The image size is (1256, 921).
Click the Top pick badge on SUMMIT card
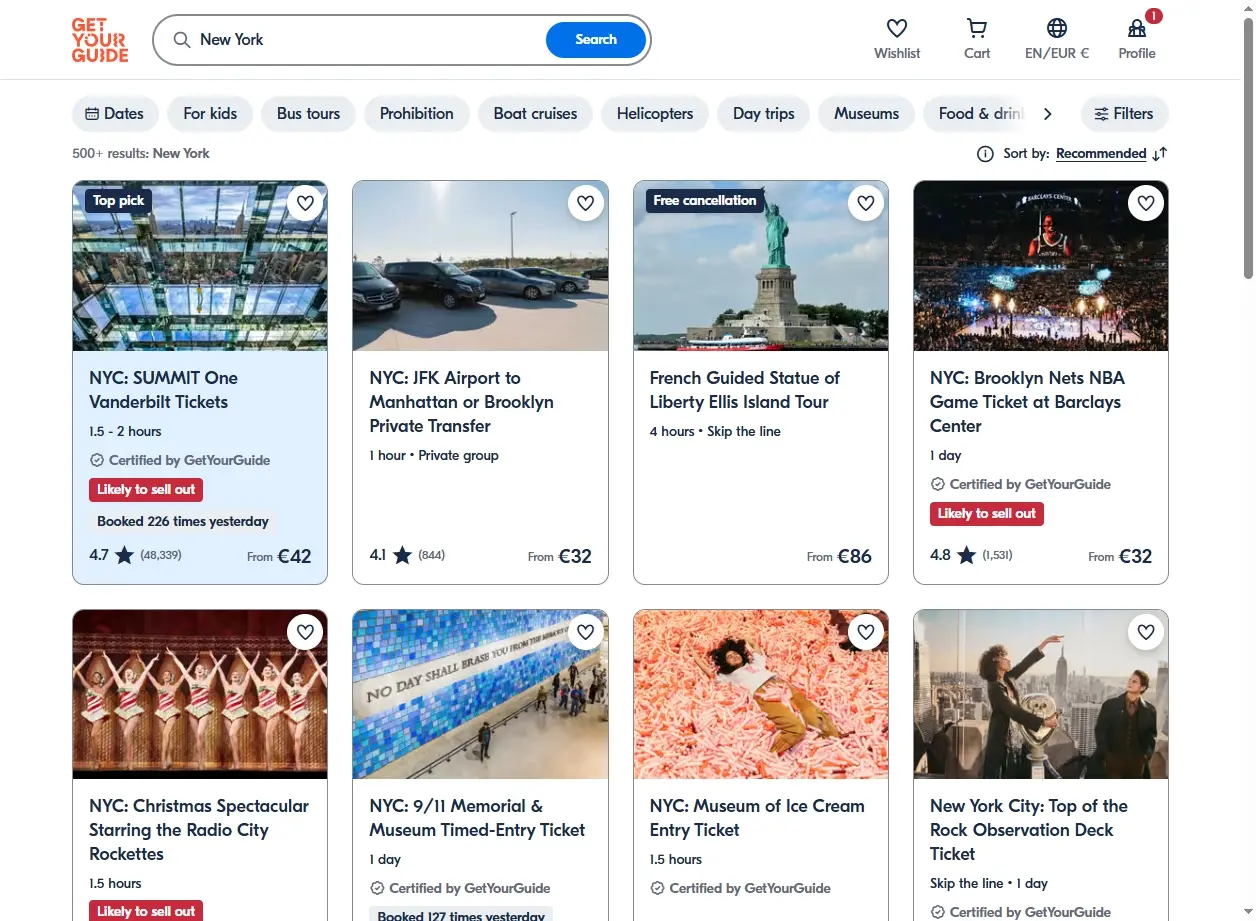click(x=119, y=201)
